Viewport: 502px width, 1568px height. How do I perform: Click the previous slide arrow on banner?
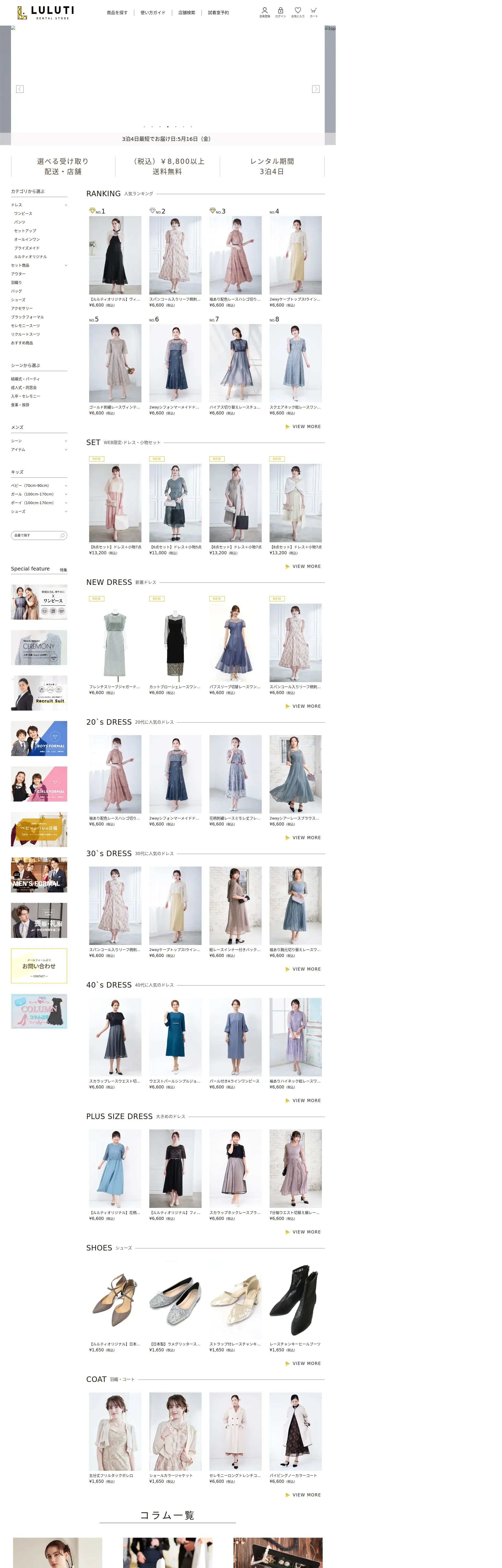coord(20,89)
